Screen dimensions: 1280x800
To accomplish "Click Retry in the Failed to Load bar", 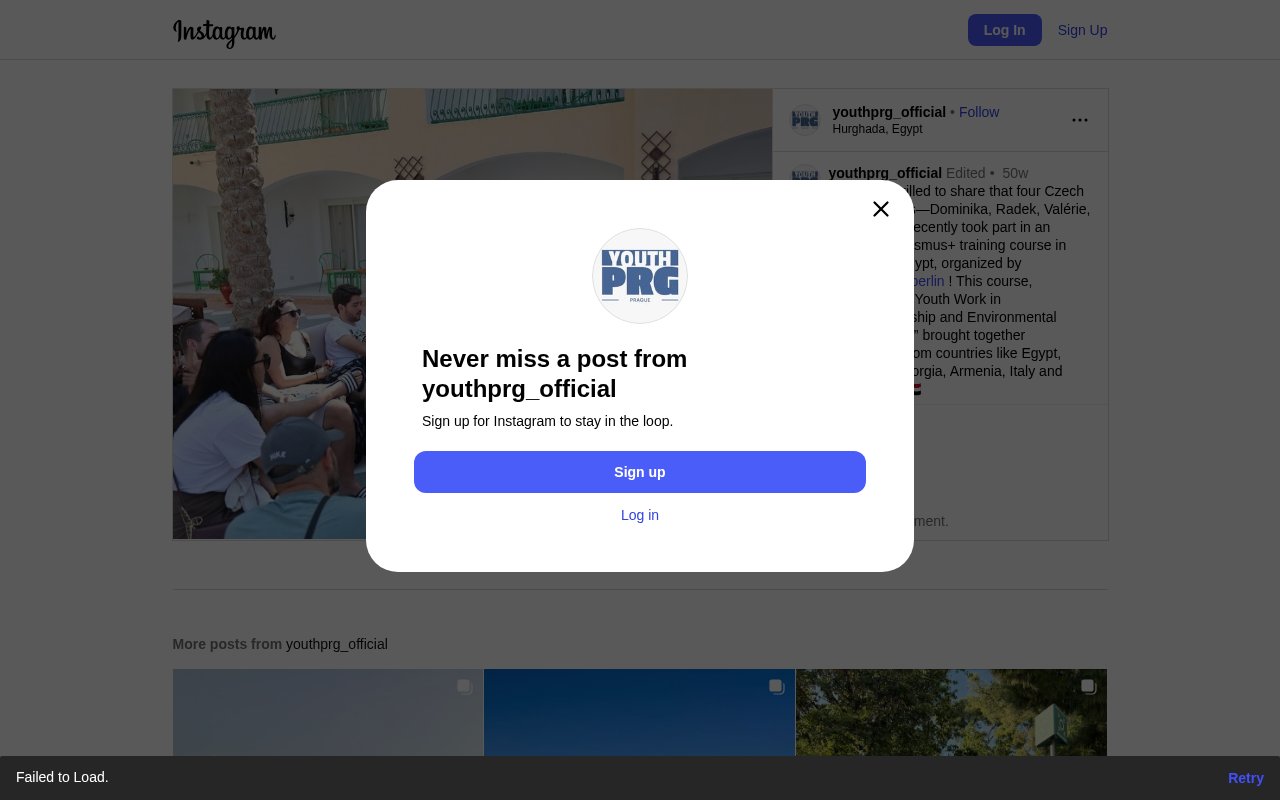I will [1246, 778].
